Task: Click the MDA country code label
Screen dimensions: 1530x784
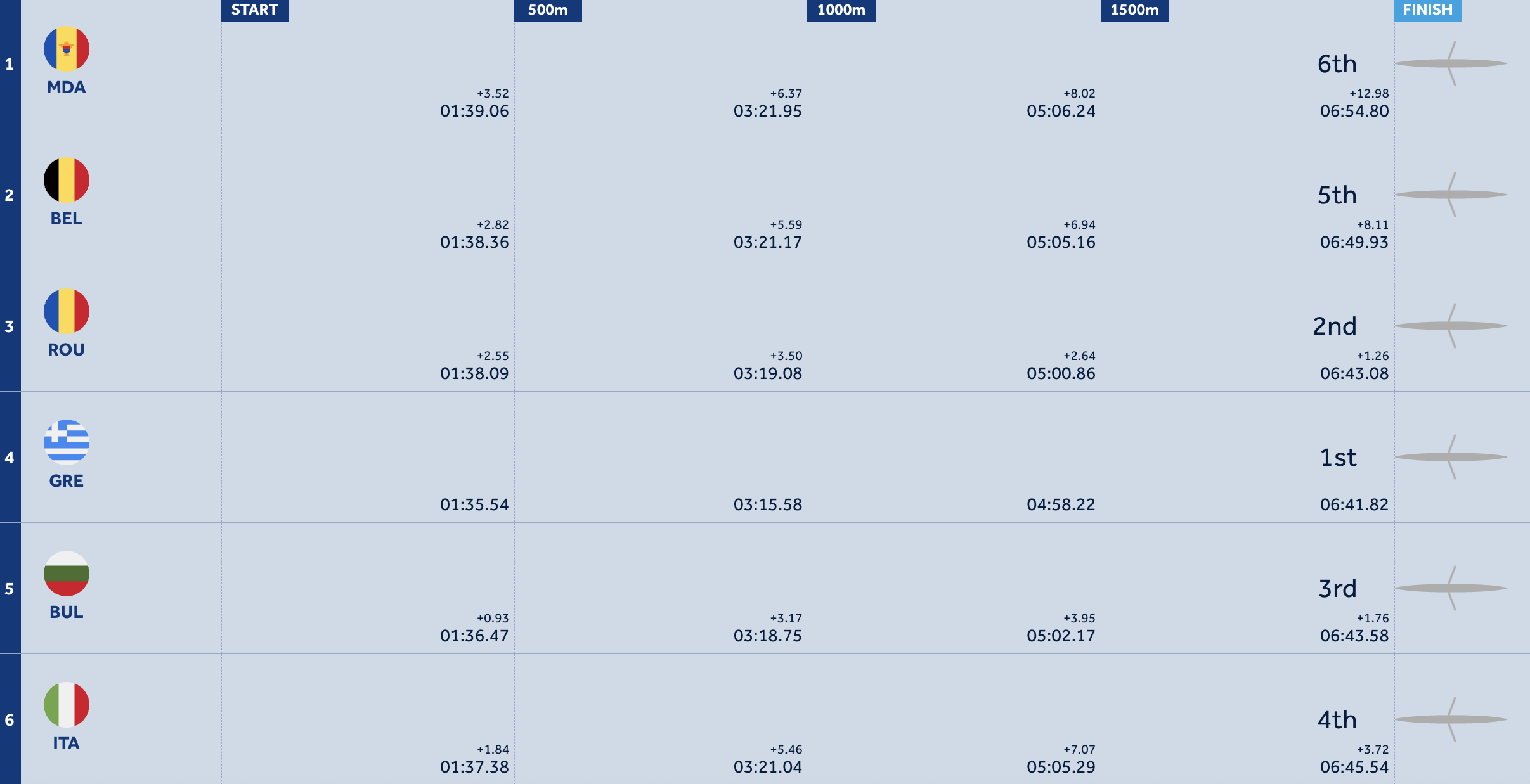Action: [x=67, y=87]
